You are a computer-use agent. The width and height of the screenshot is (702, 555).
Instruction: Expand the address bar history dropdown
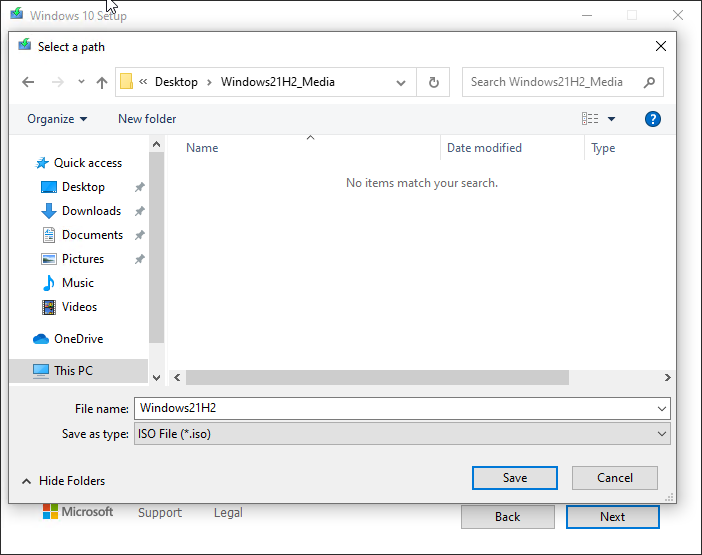click(401, 82)
